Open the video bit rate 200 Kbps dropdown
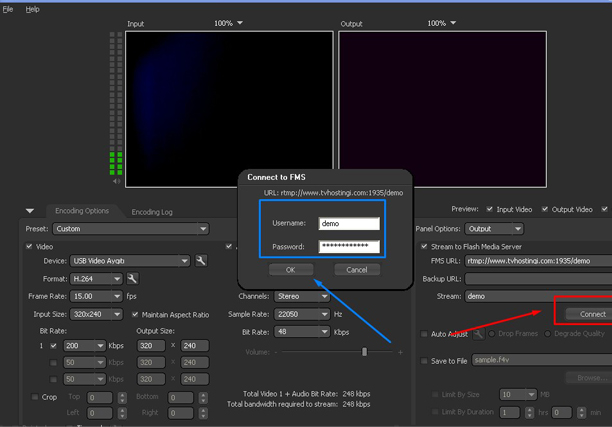The height and width of the screenshot is (427, 612). tap(84, 346)
